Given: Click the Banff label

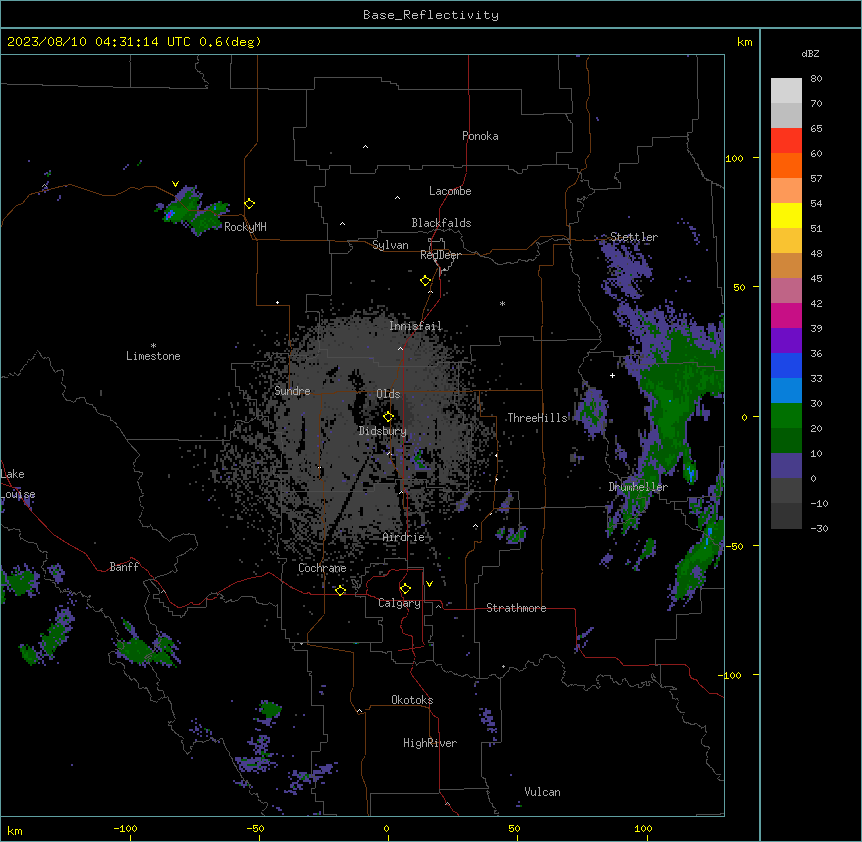Looking at the screenshot, I should click(x=124, y=567).
